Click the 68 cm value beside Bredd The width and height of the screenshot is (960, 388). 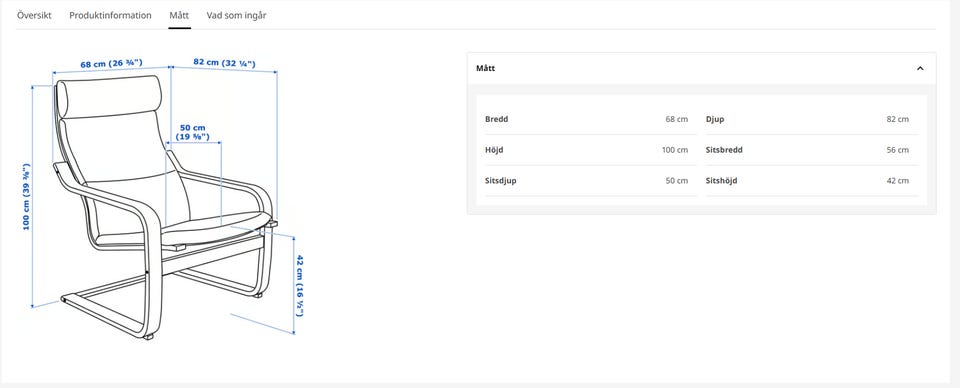click(x=677, y=119)
